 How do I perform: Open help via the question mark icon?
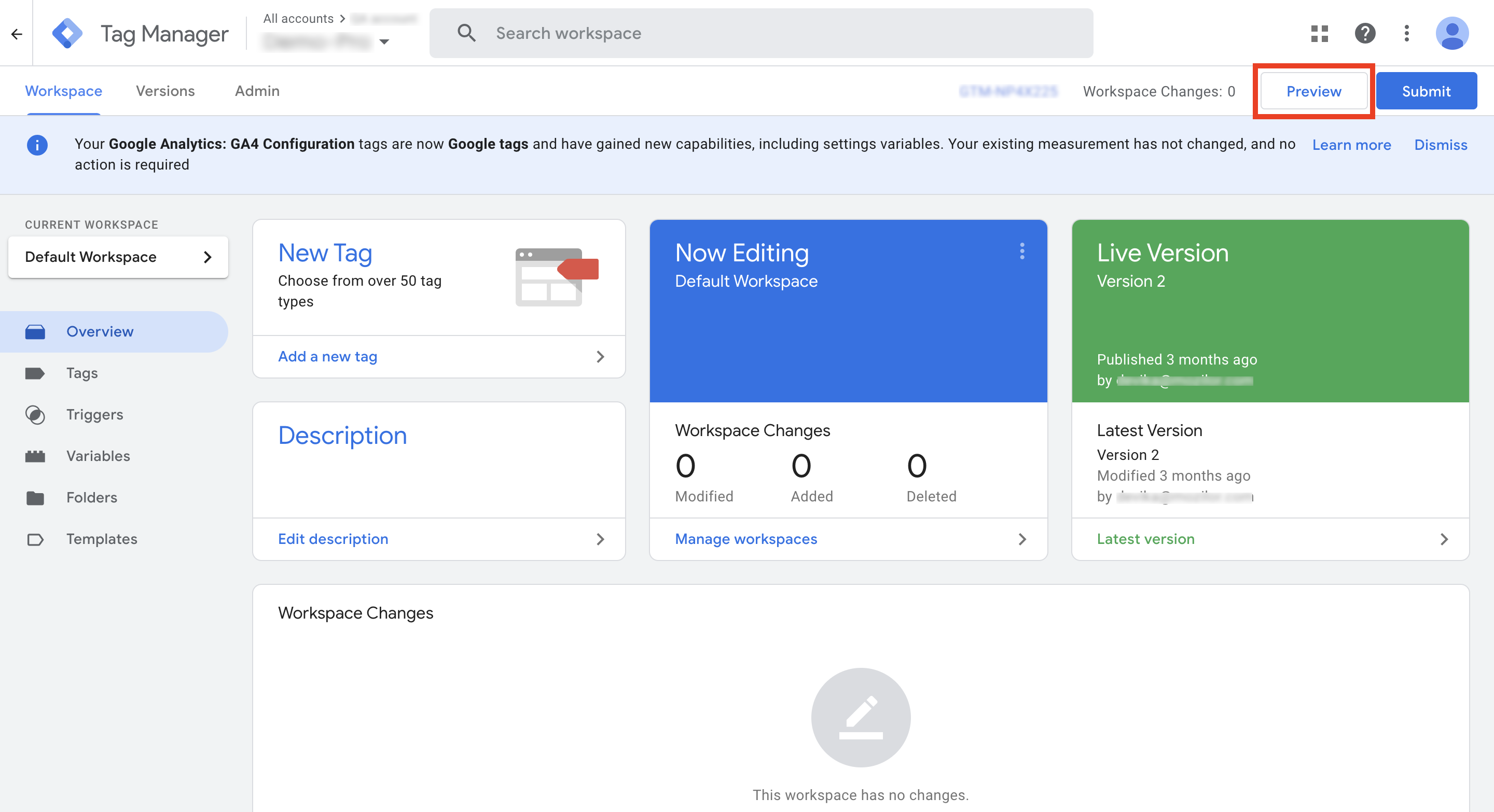click(1365, 33)
